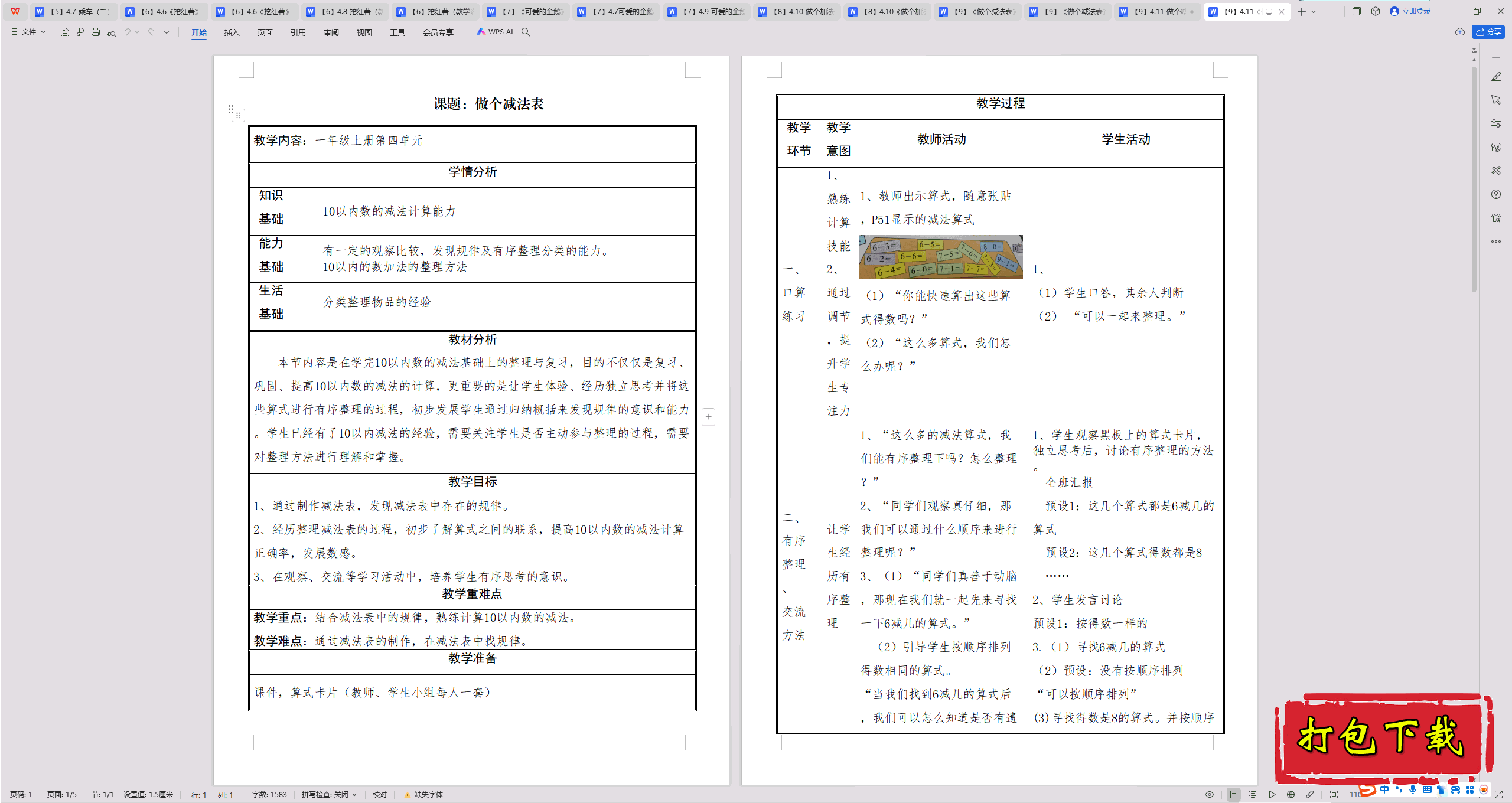The width and height of the screenshot is (1512, 803).
Task: Click the Undo arrow icon
Action: point(127,32)
